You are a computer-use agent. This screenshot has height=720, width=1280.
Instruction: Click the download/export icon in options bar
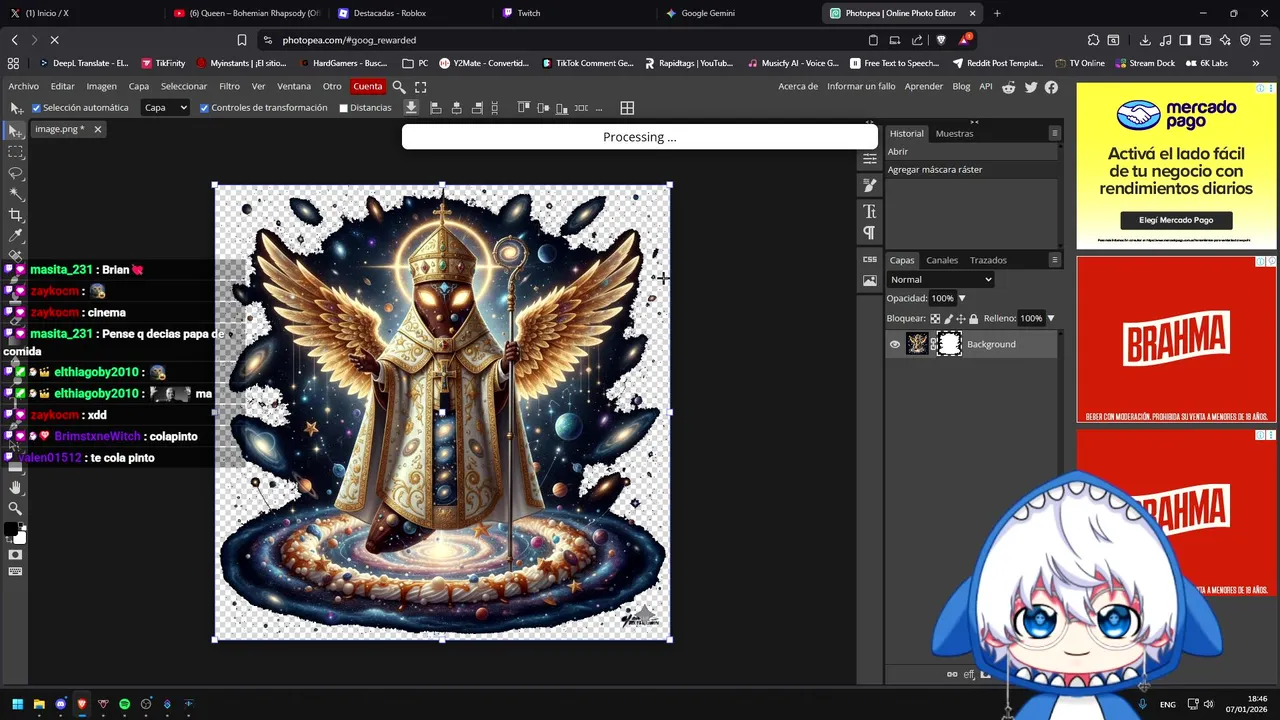point(411,108)
